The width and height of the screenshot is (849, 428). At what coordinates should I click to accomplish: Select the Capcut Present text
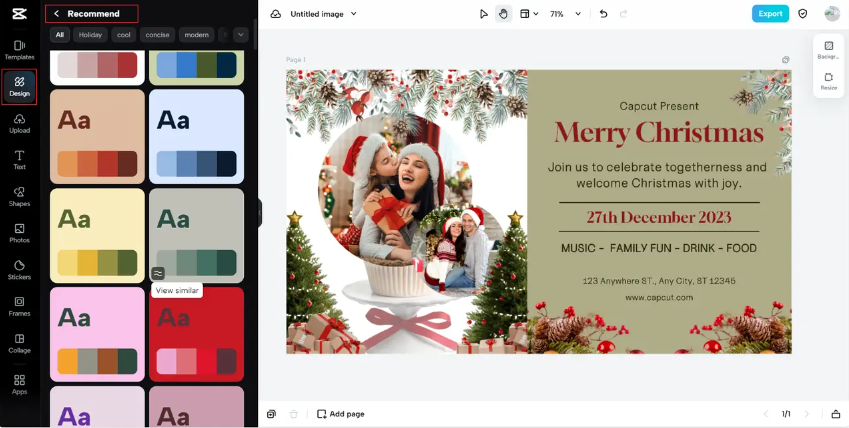click(659, 106)
